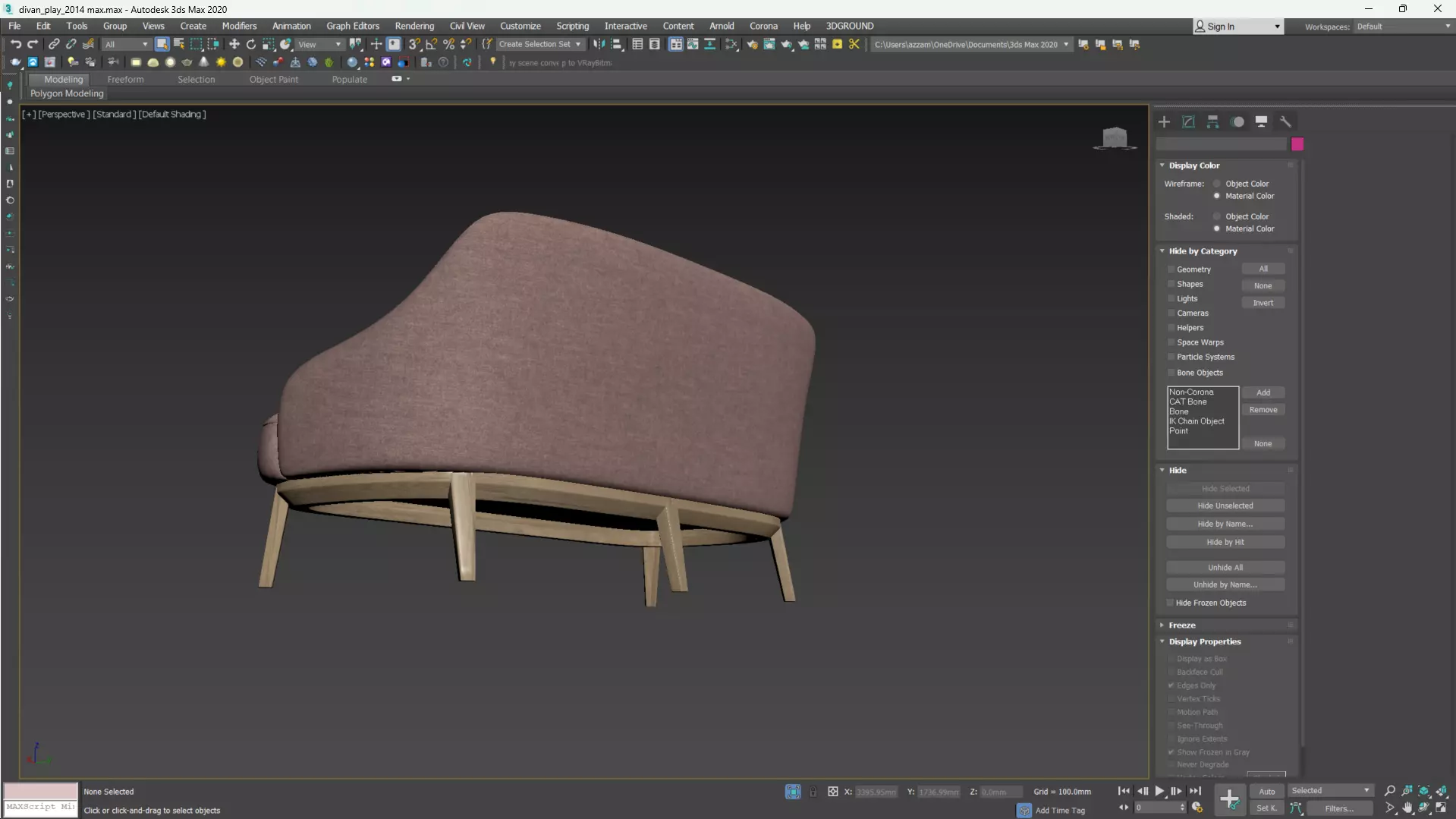This screenshot has height=819, width=1456.
Task: Click the Mirror tool icon
Action: click(599, 44)
